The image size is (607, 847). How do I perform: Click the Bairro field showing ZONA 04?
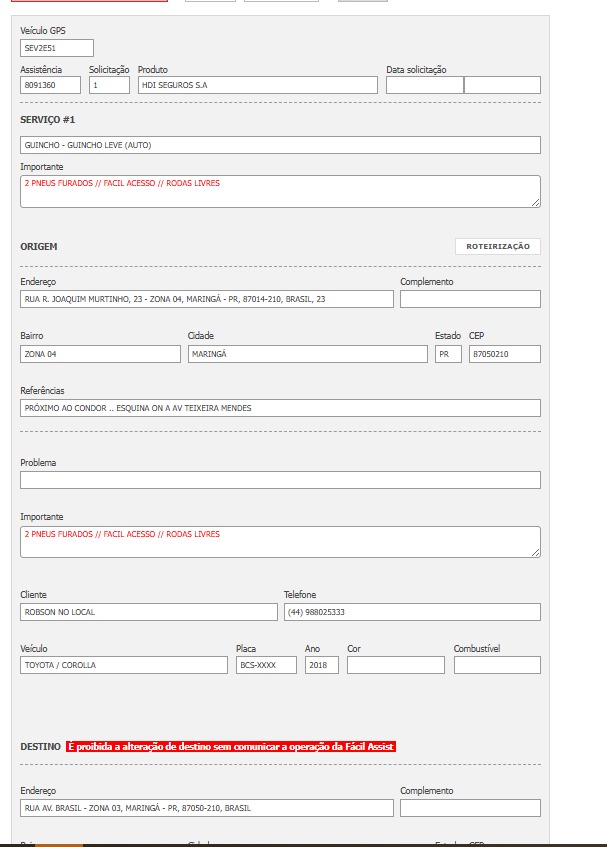pos(100,354)
